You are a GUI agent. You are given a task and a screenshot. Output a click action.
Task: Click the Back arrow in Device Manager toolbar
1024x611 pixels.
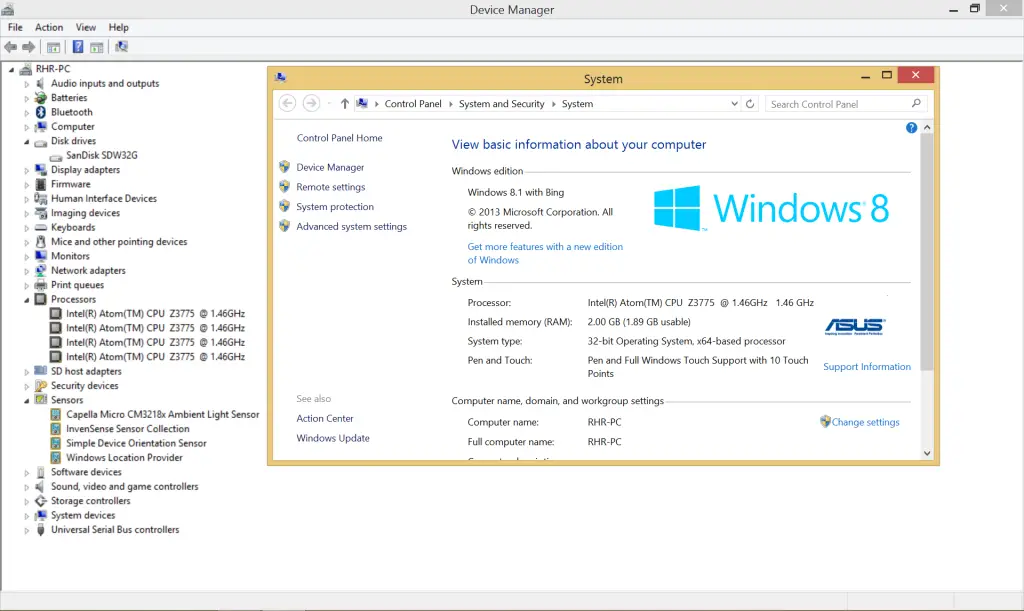pos(10,47)
